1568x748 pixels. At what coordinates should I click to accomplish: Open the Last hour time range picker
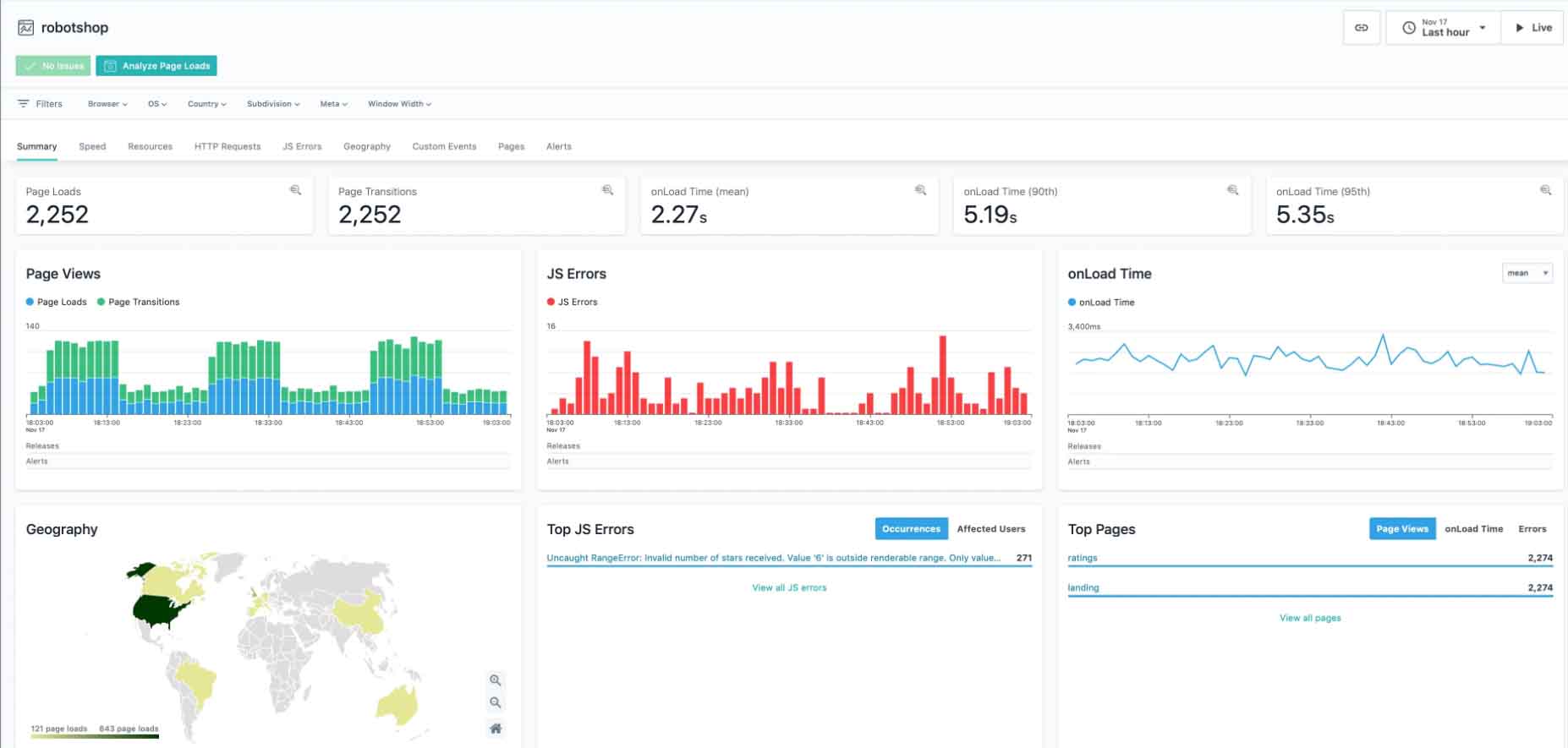(x=1443, y=28)
